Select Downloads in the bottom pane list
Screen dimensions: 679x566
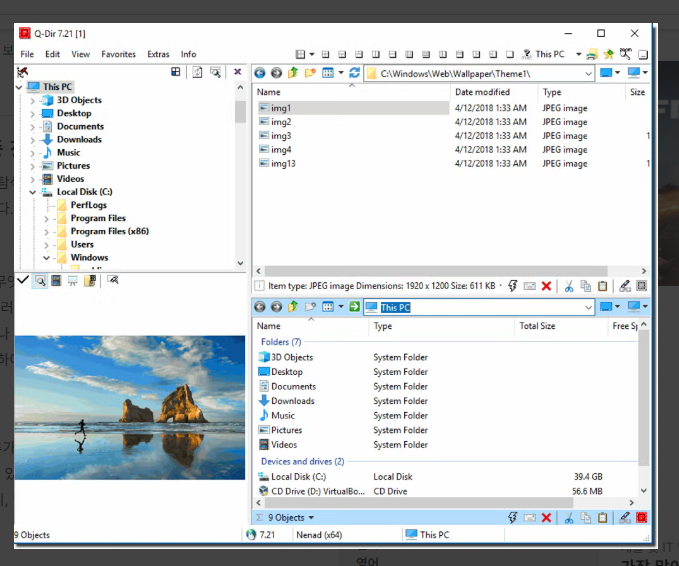pyautogui.click(x=293, y=401)
